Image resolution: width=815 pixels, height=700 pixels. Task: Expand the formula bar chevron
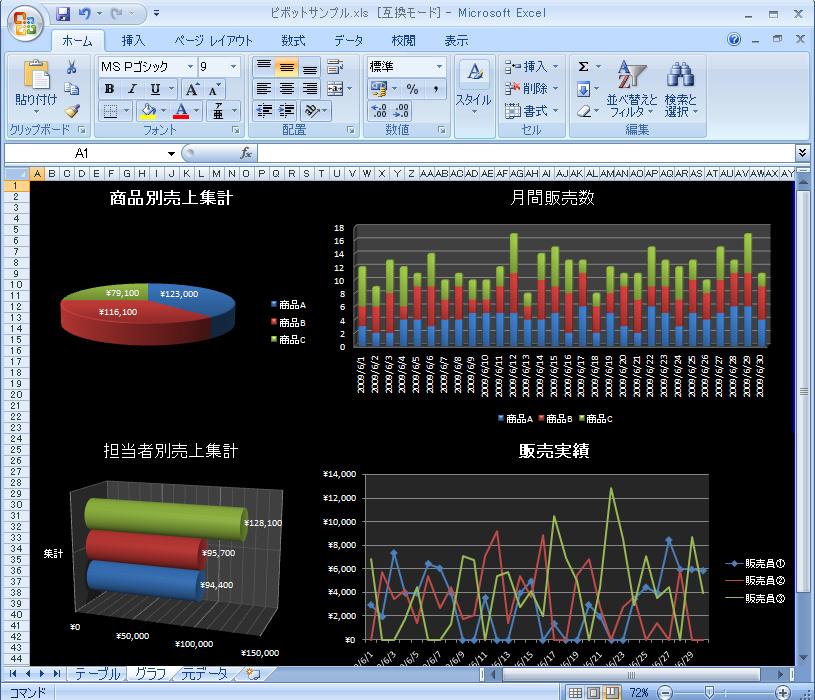(802, 152)
